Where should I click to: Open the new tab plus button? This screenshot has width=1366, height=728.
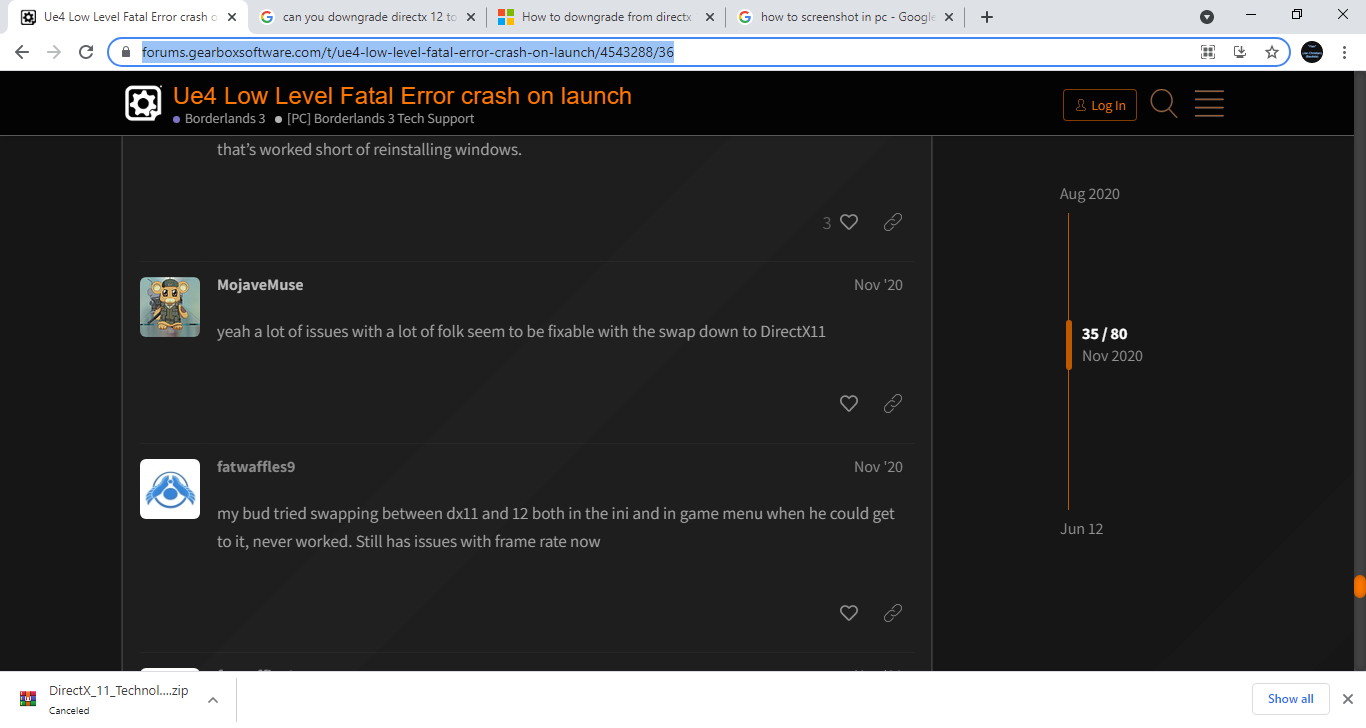[x=987, y=17]
